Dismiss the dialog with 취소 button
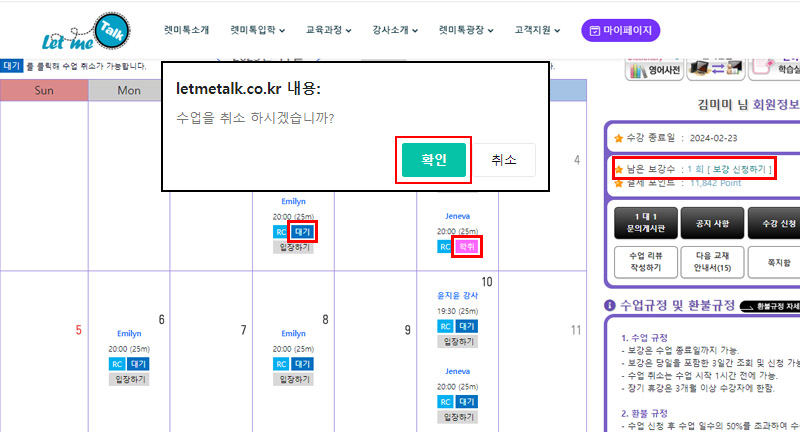 504,160
